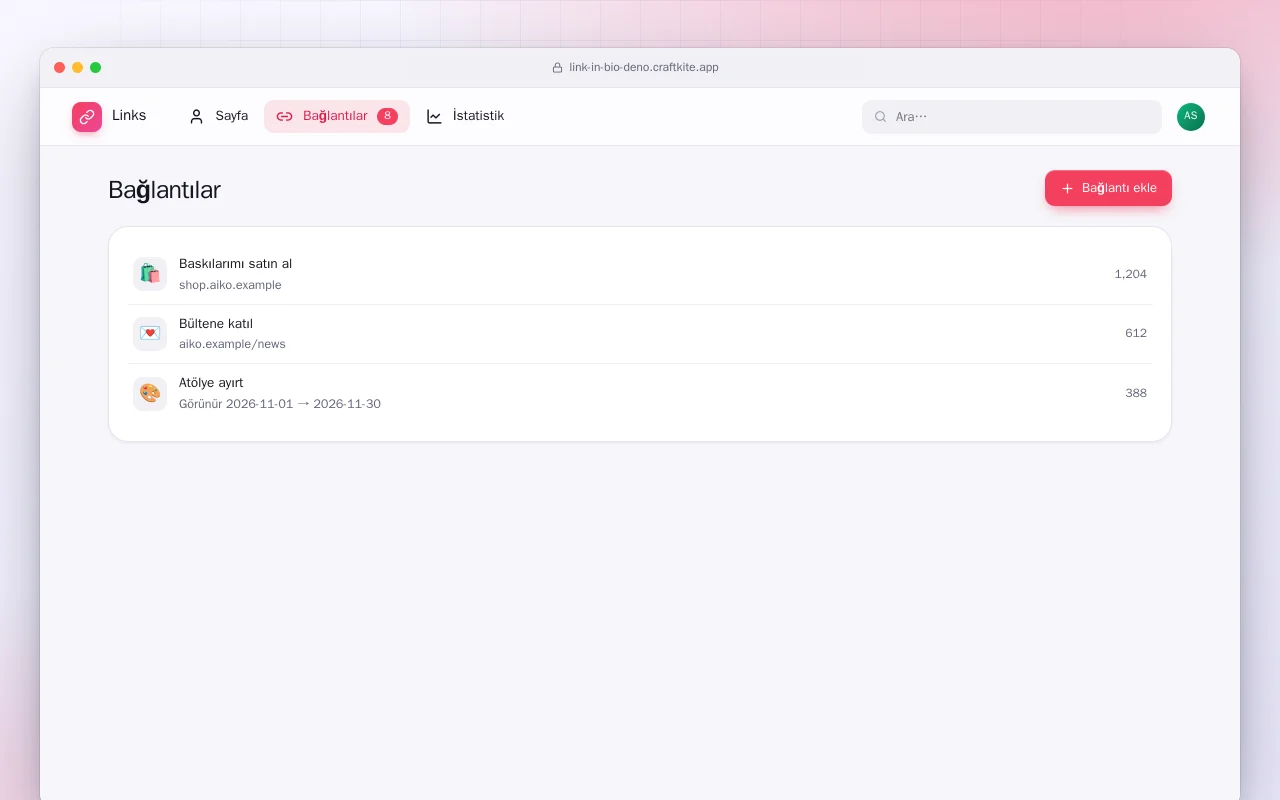The width and height of the screenshot is (1280, 800).
Task: Click the lock icon in address bar
Action: coord(558,68)
